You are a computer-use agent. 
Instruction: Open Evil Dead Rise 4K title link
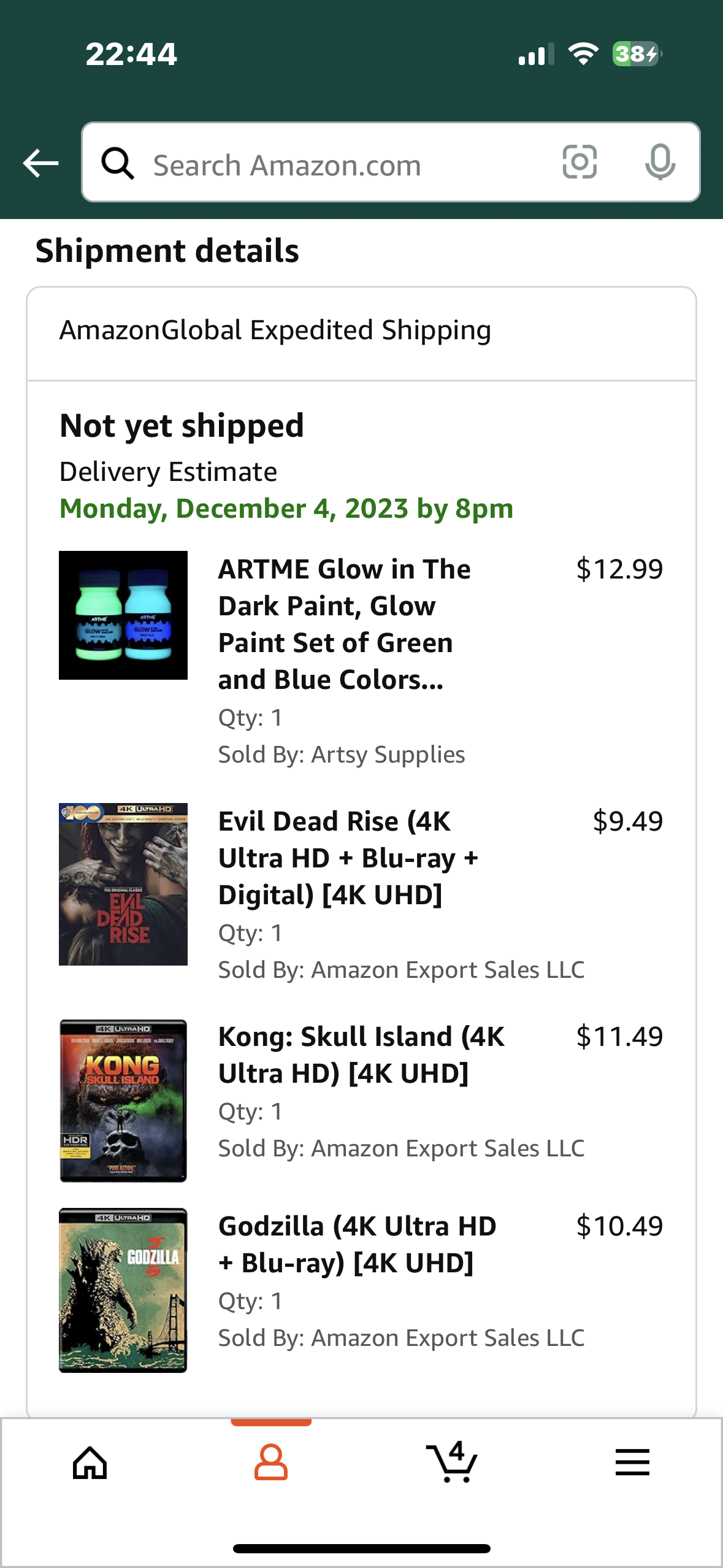pos(348,858)
